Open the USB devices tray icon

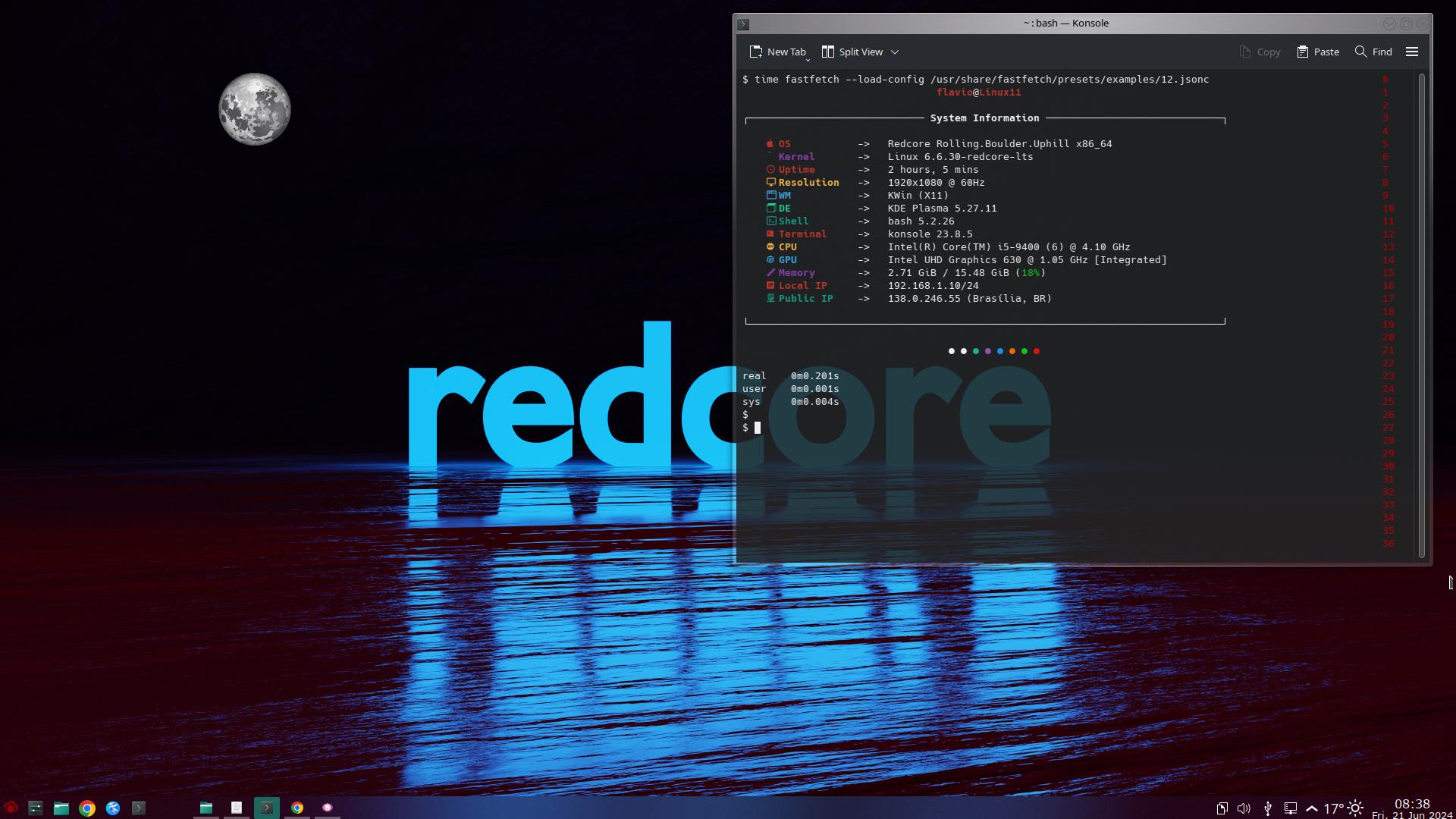[1267, 808]
